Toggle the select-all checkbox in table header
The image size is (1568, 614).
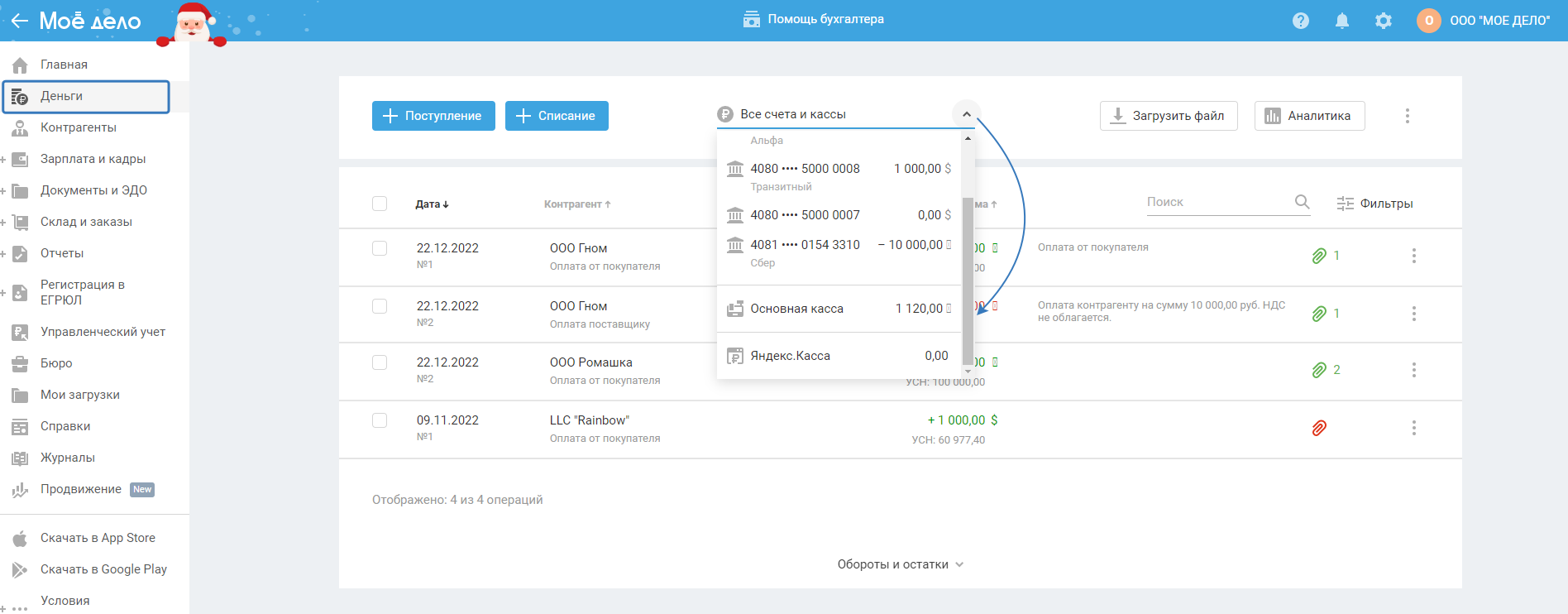tap(380, 204)
